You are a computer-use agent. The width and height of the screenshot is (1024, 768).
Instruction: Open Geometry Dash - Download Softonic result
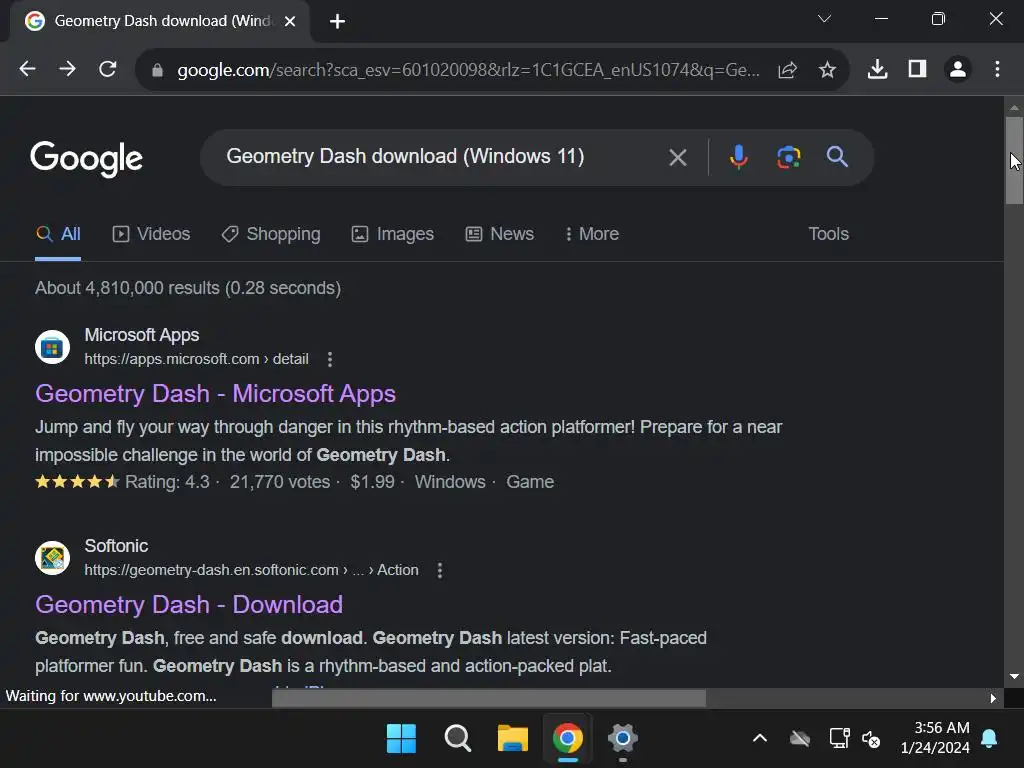(x=189, y=605)
